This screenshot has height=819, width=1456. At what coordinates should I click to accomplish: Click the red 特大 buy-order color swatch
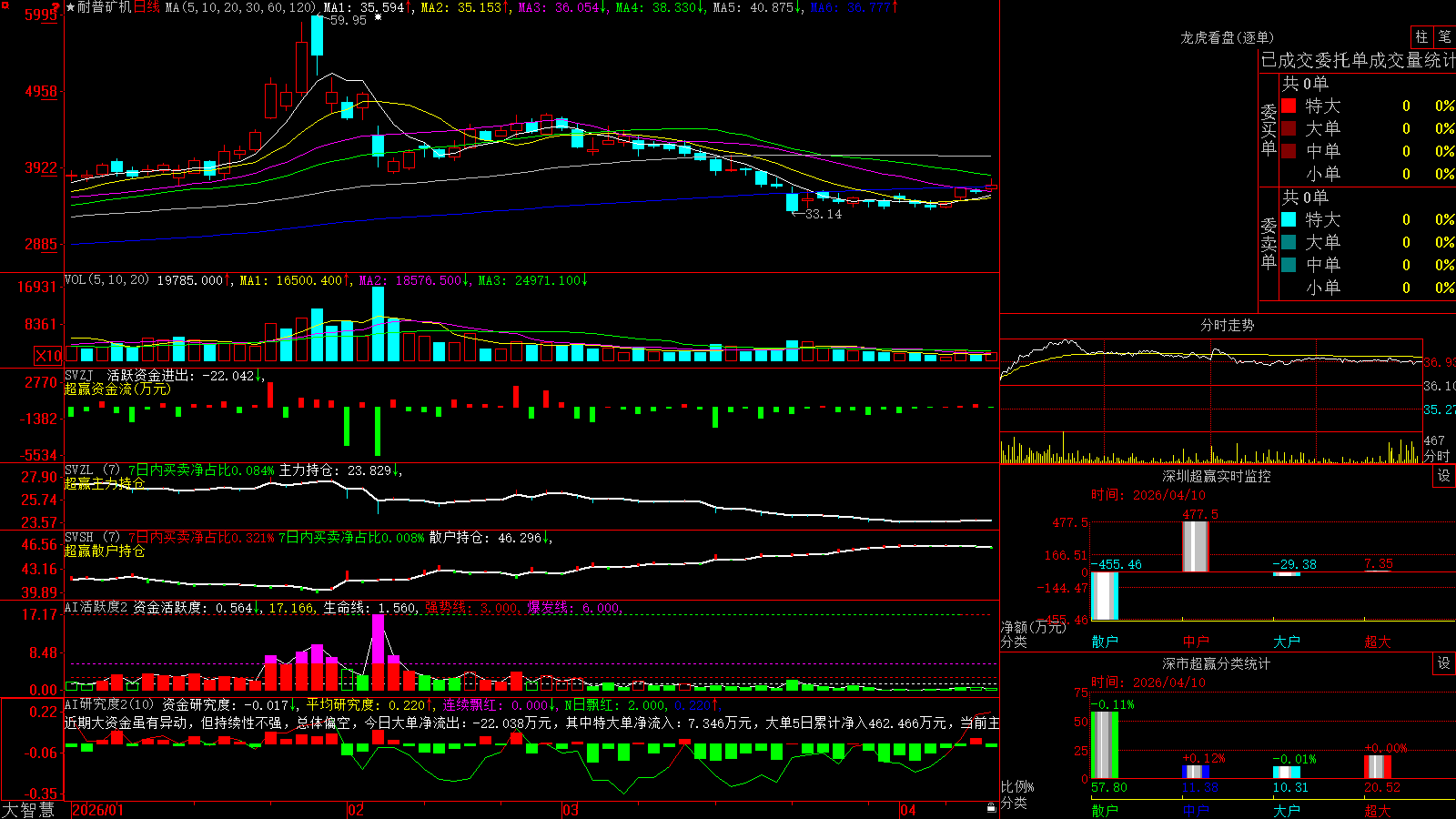(x=1289, y=106)
